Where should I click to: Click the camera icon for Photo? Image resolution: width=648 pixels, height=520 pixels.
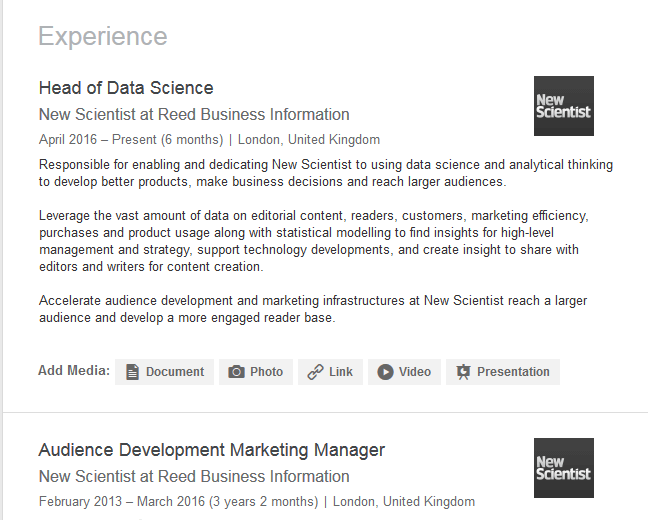click(237, 372)
